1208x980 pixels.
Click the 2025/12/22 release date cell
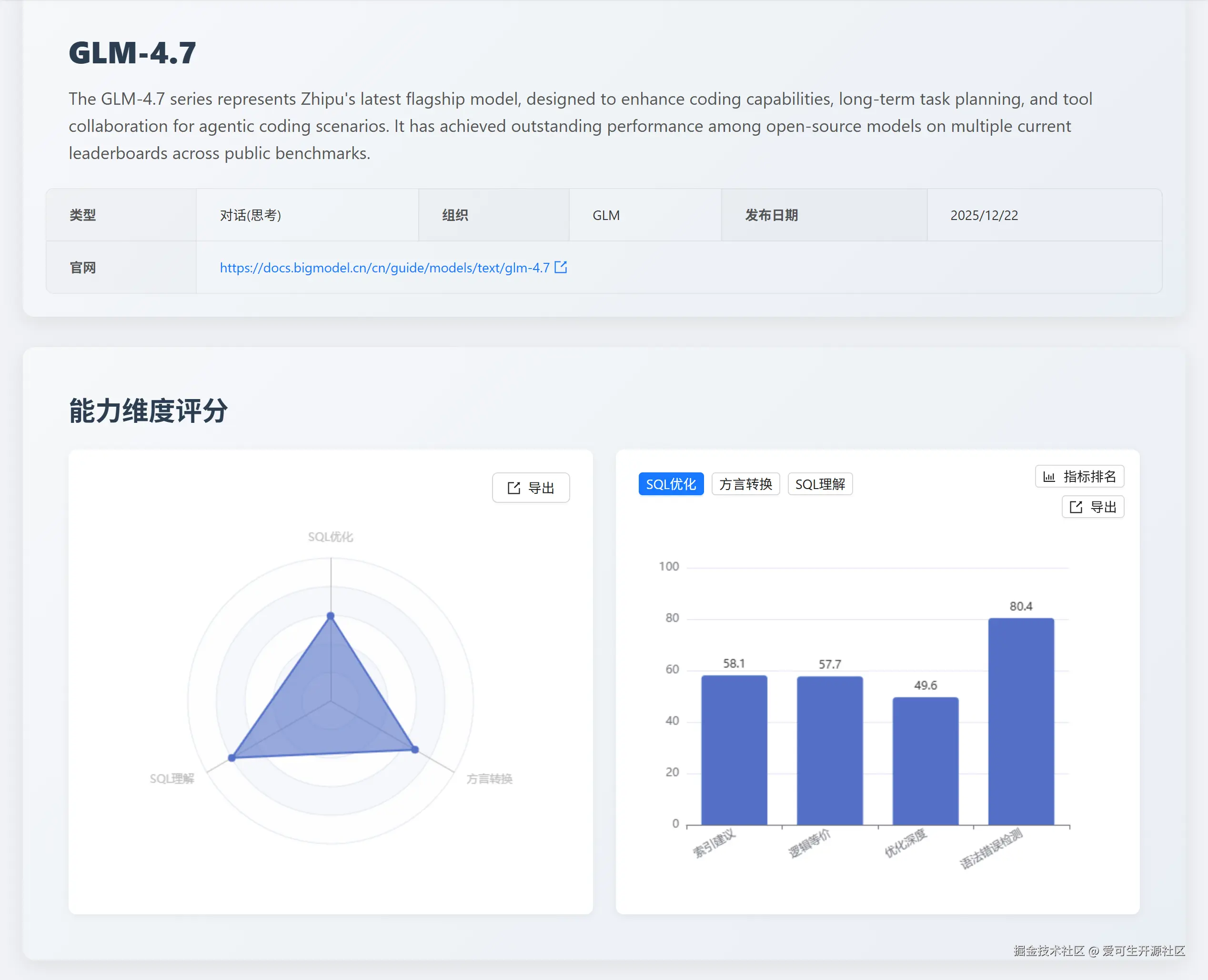[x=984, y=215]
